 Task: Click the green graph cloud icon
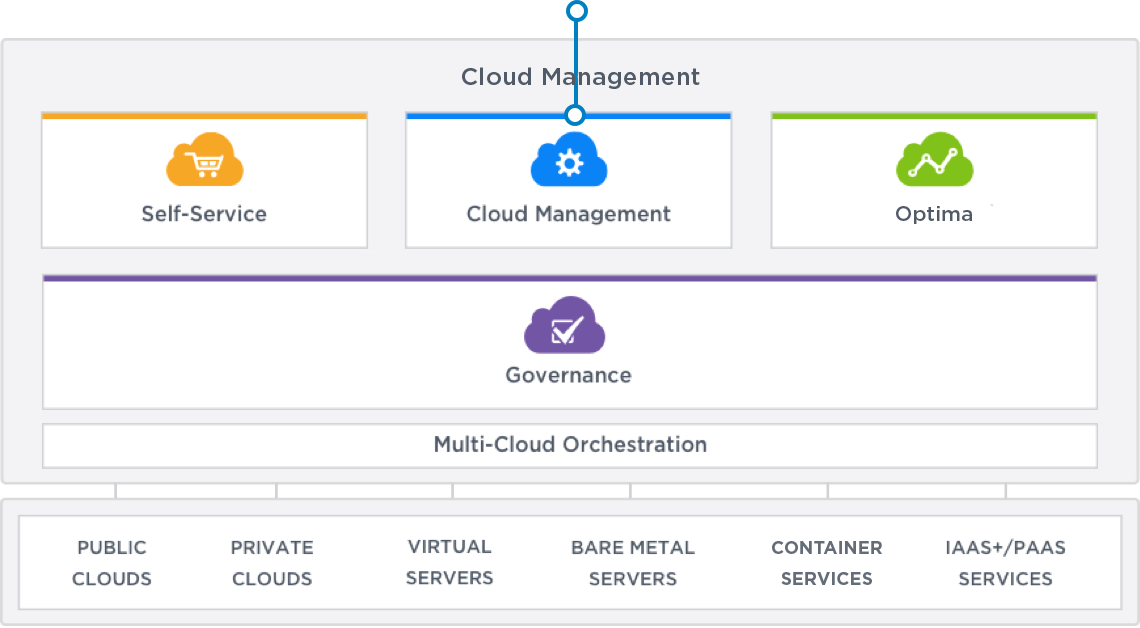click(934, 163)
